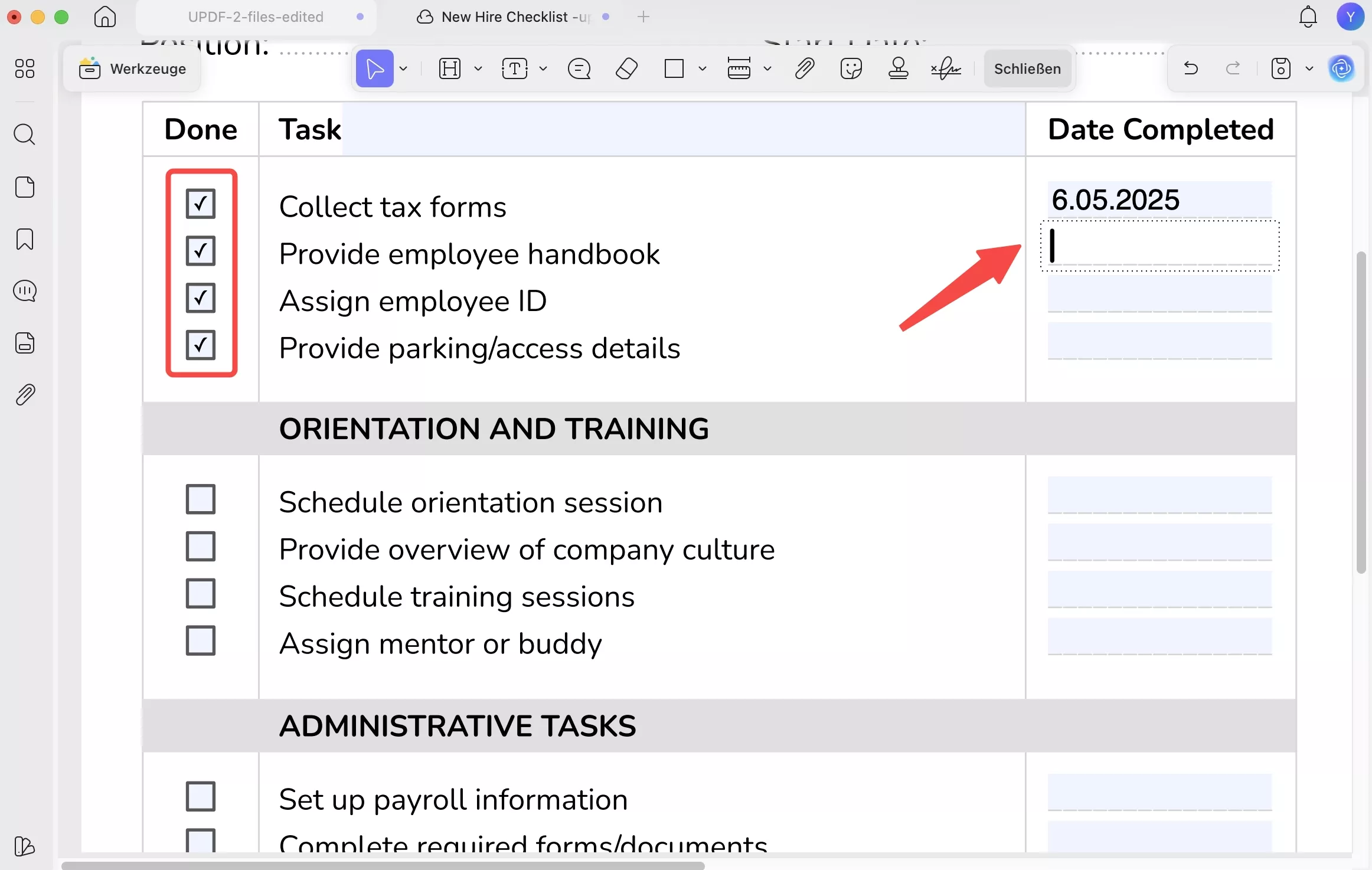Choose the sticker tool icon
This screenshot has width=1372, height=870.
click(x=851, y=69)
